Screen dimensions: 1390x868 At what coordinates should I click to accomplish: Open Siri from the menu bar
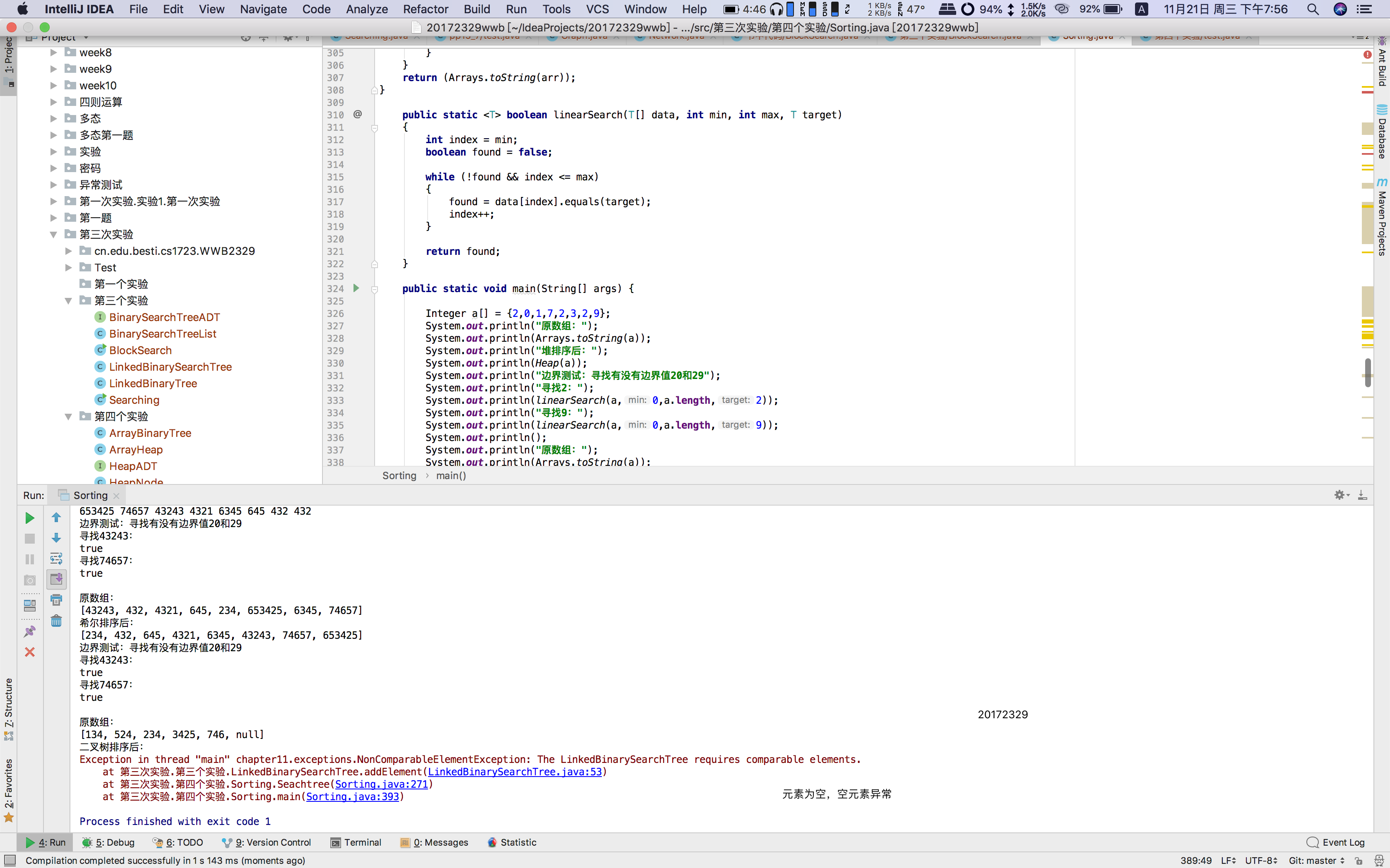click(1340, 9)
